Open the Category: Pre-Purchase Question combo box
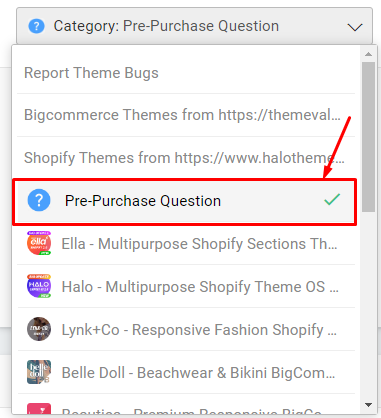The image size is (381, 418). [x=194, y=26]
